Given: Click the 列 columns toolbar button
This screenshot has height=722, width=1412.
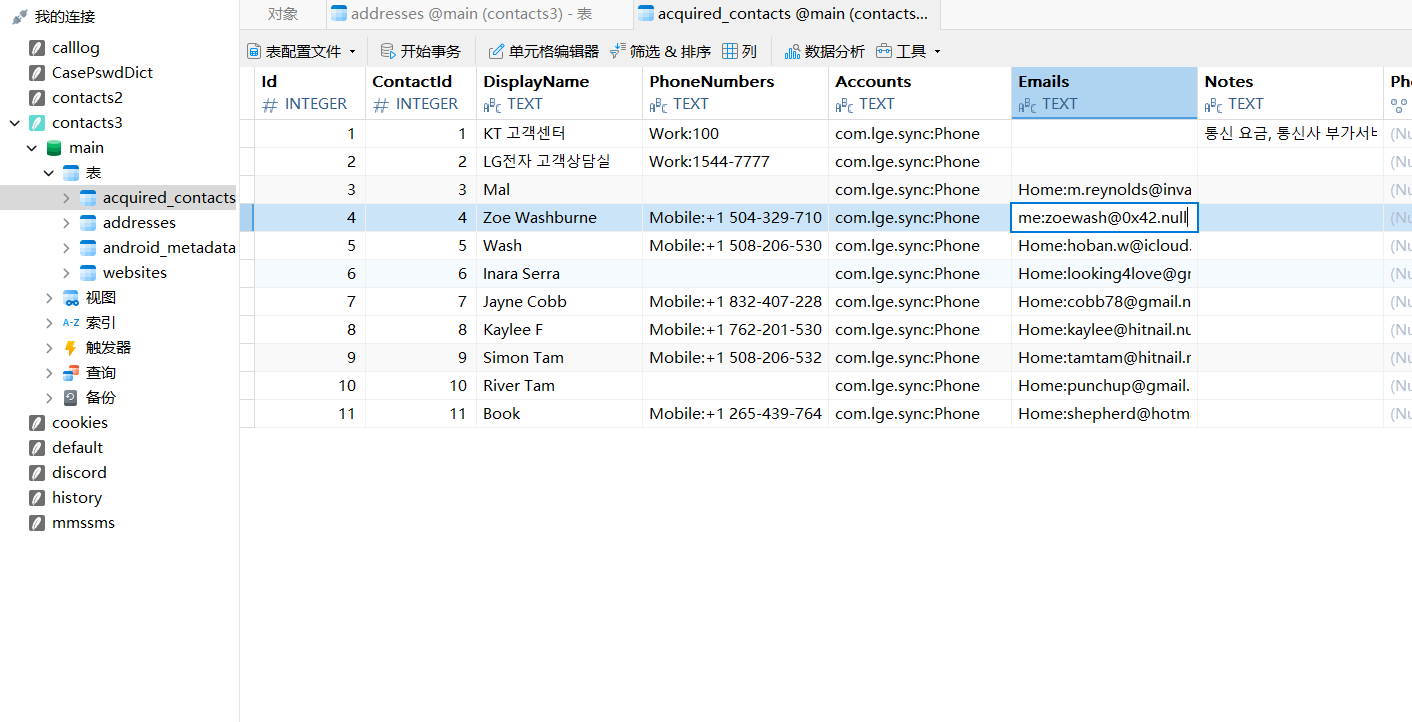Looking at the screenshot, I should [x=740, y=51].
